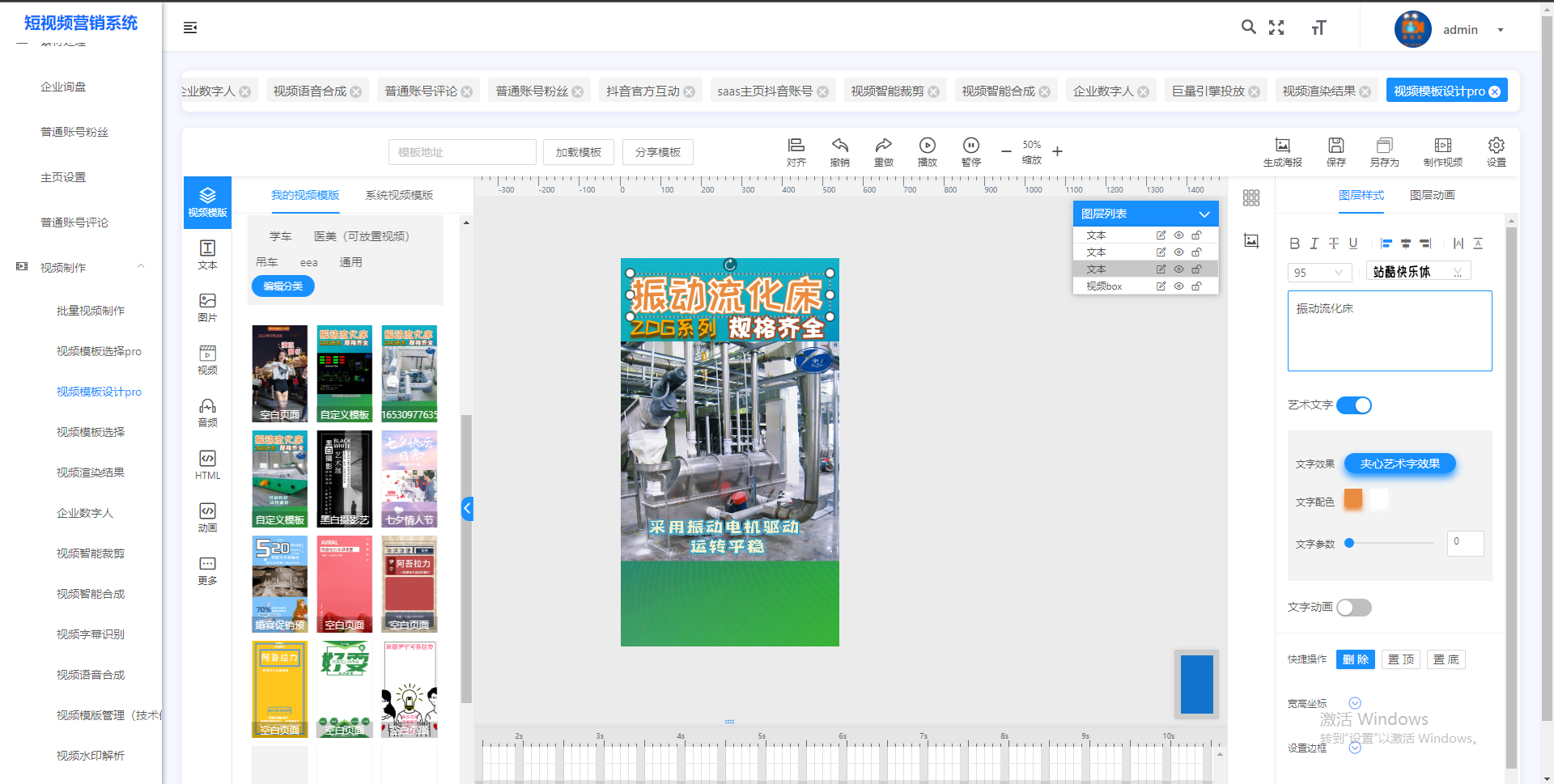Image resolution: width=1554 pixels, height=784 pixels.
Task: Hide highlighted 文本 layer via eye
Action: 1178,269
